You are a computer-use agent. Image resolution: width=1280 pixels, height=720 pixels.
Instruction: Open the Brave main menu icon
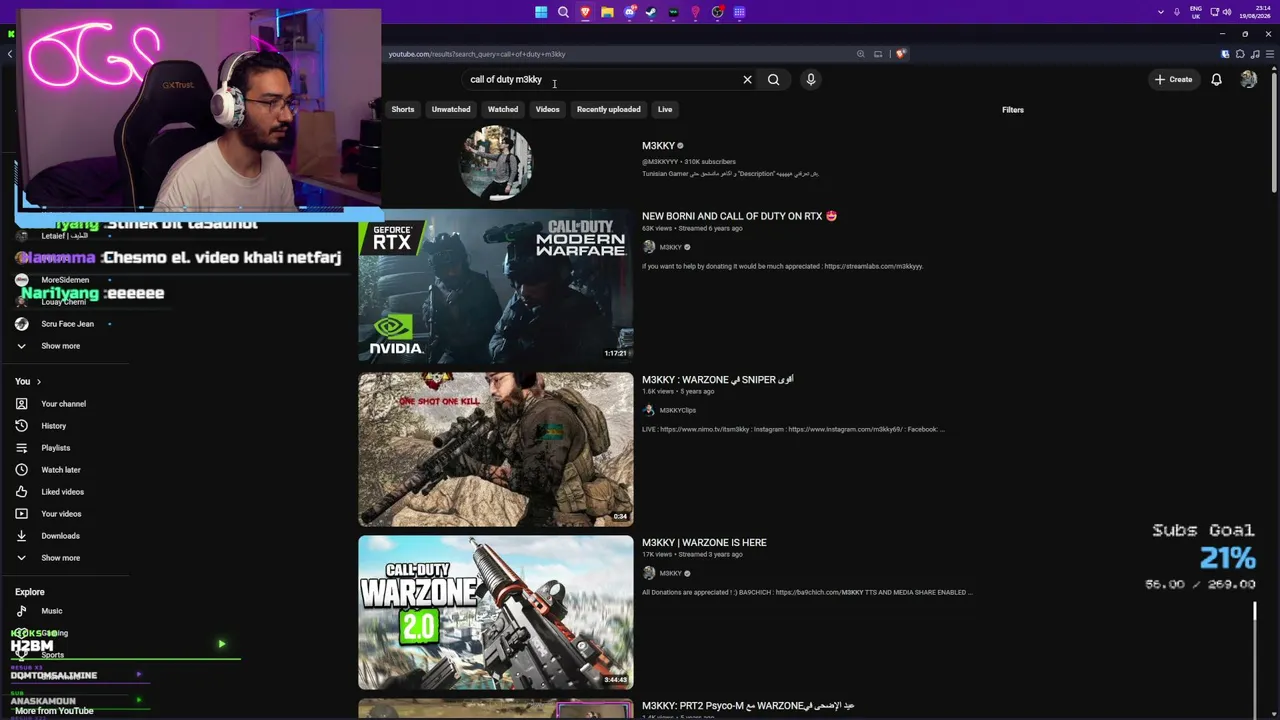(x=1268, y=54)
